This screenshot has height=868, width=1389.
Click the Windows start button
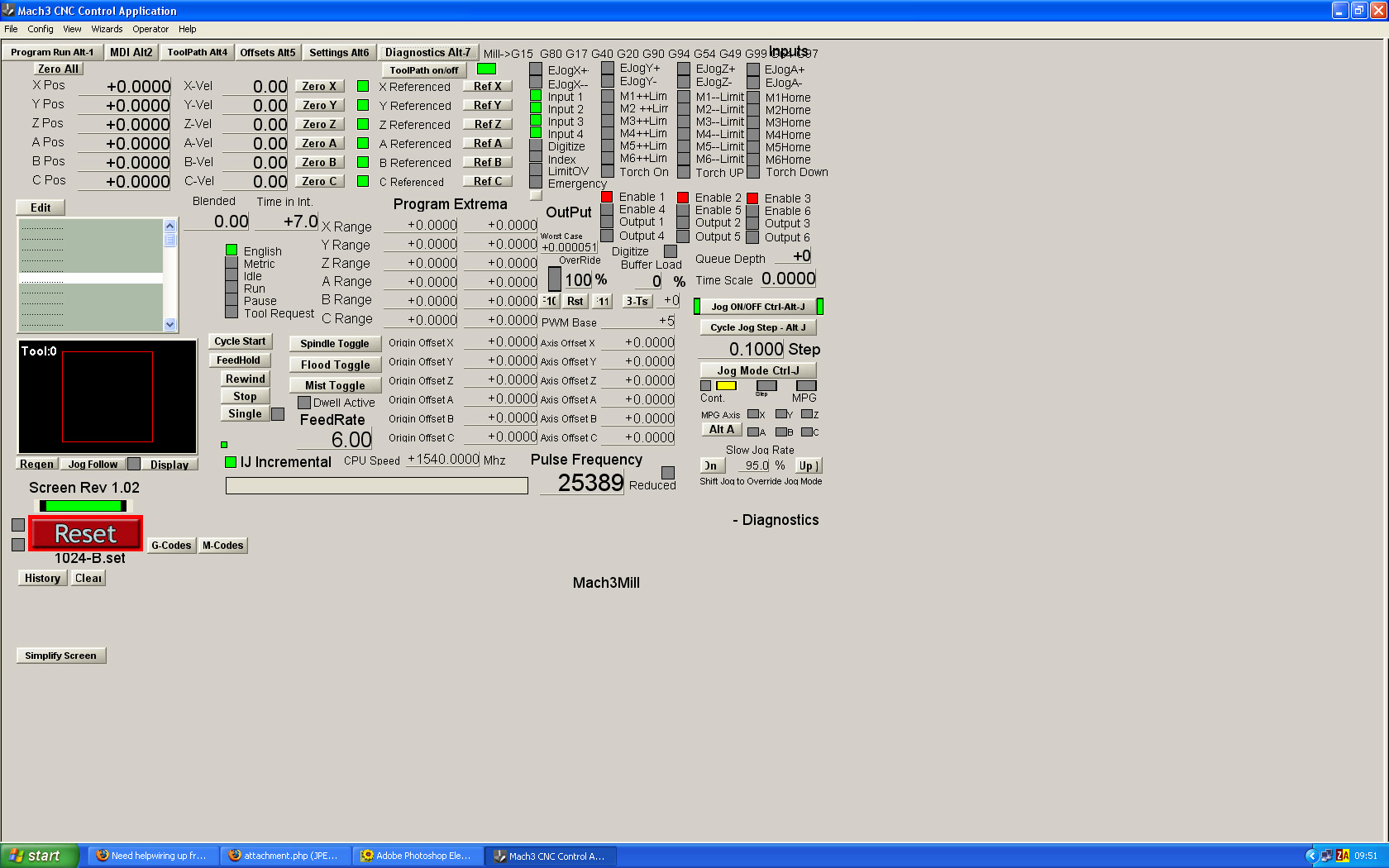click(x=37, y=856)
